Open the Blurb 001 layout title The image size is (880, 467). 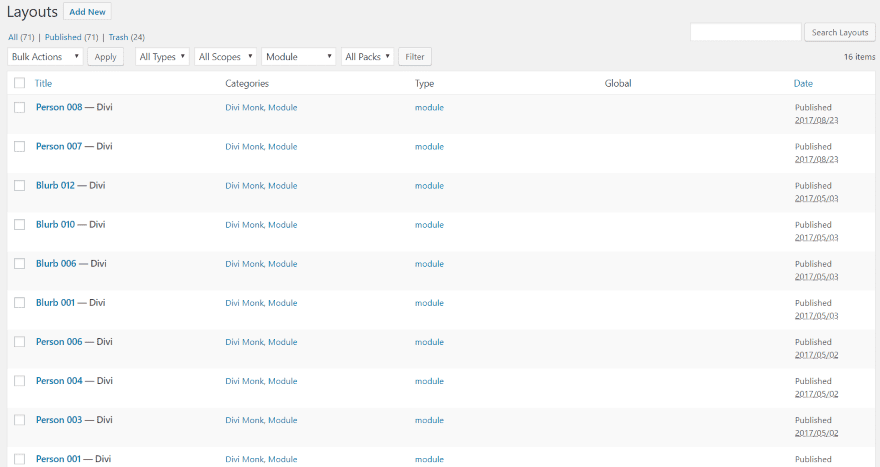(x=55, y=303)
